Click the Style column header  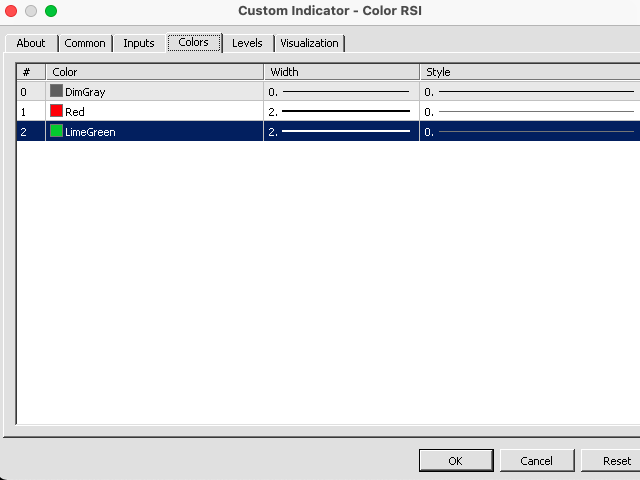pyautogui.click(x=530, y=72)
